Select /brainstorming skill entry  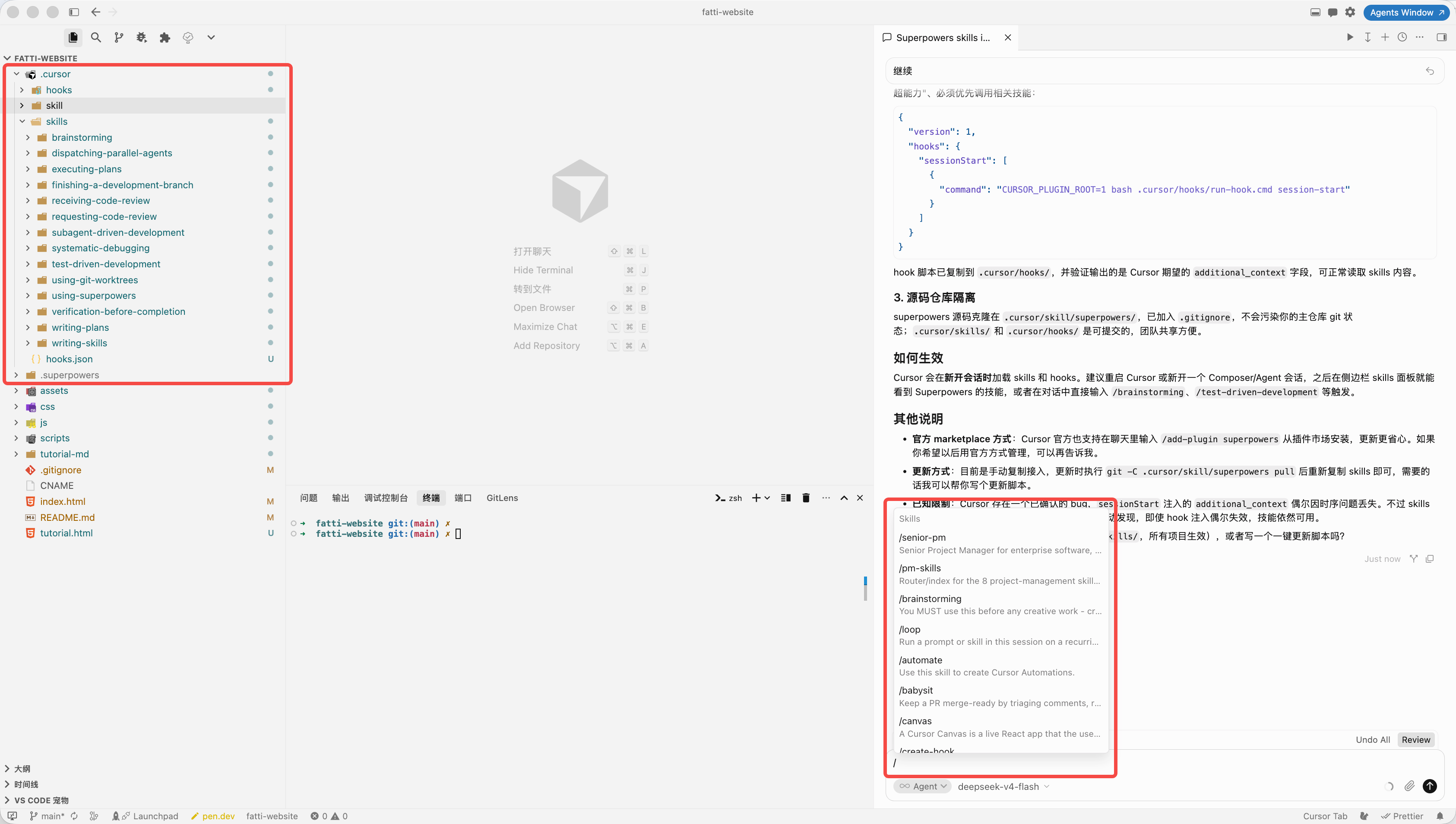[1000, 605]
